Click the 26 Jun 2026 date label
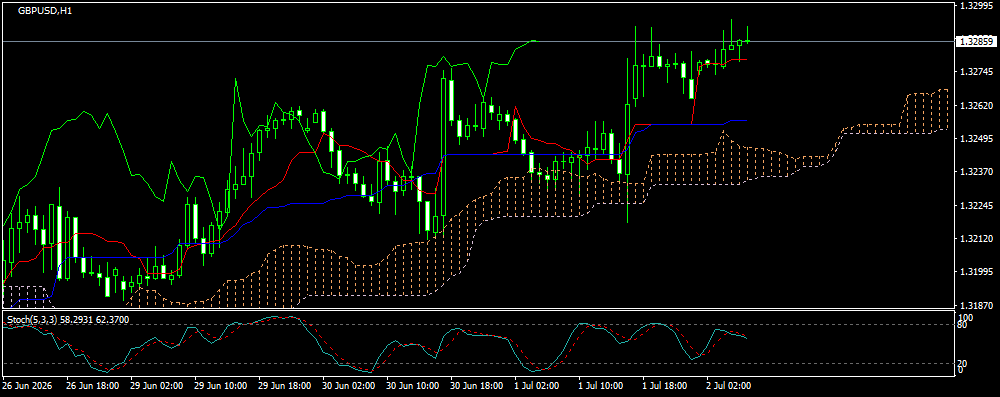This screenshot has width=1000, height=397. (27, 386)
